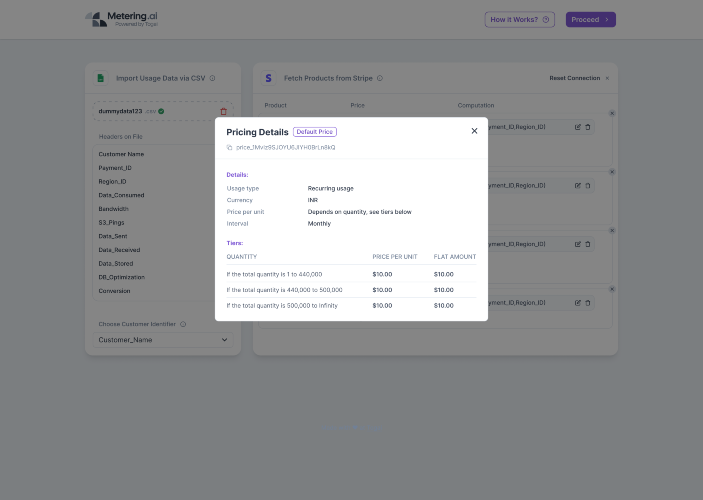Click the INR currency value
This screenshot has width=703, height=500.
coord(312,200)
